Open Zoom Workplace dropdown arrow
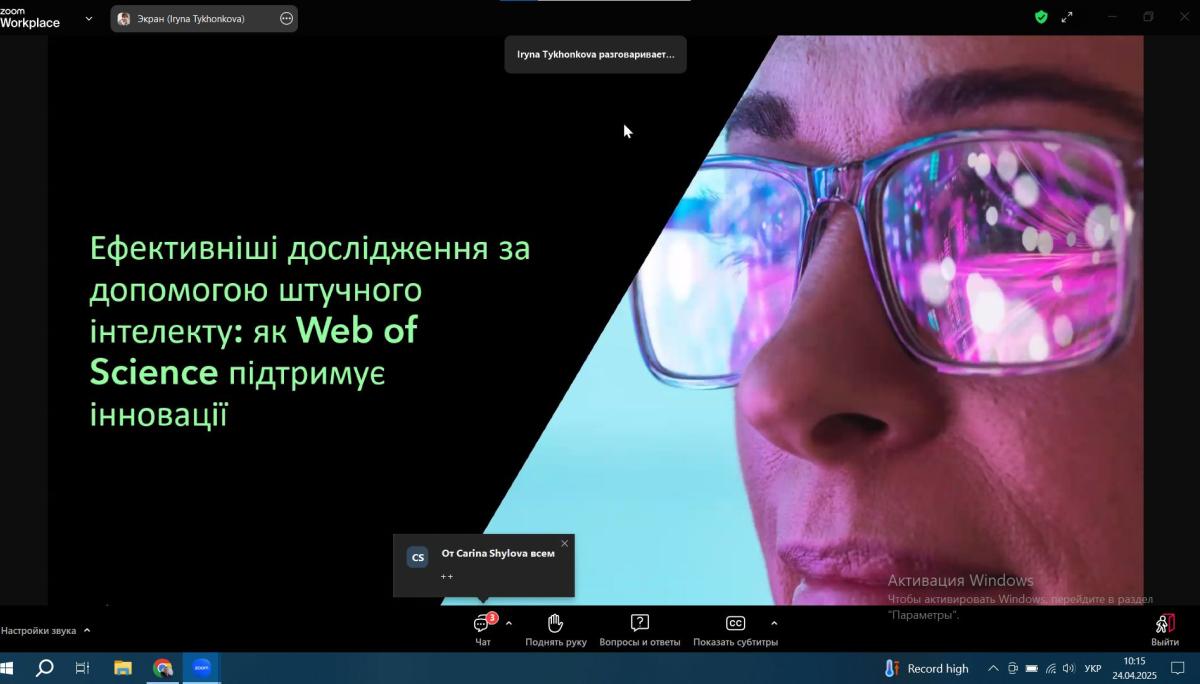 89,18
